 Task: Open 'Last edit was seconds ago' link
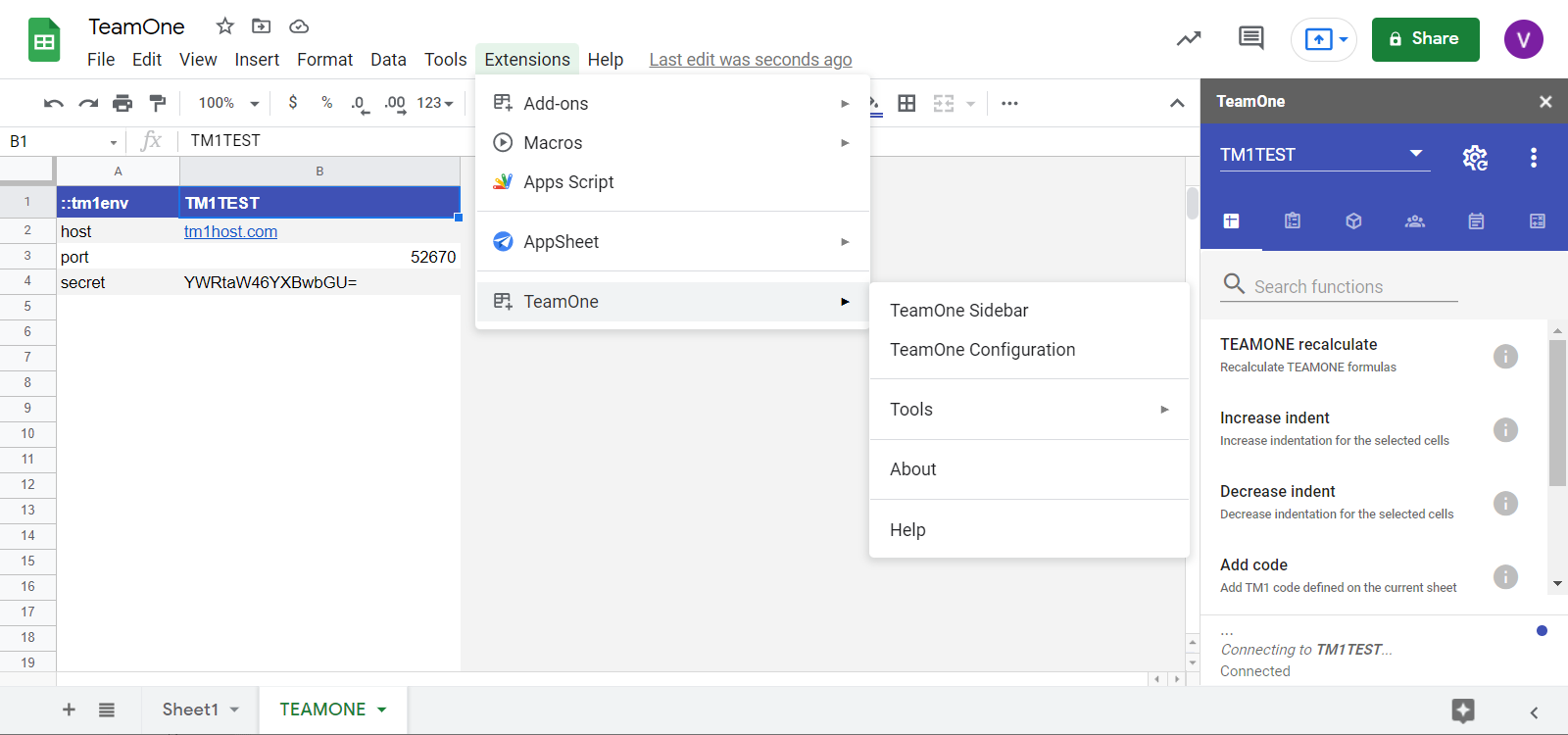(750, 60)
